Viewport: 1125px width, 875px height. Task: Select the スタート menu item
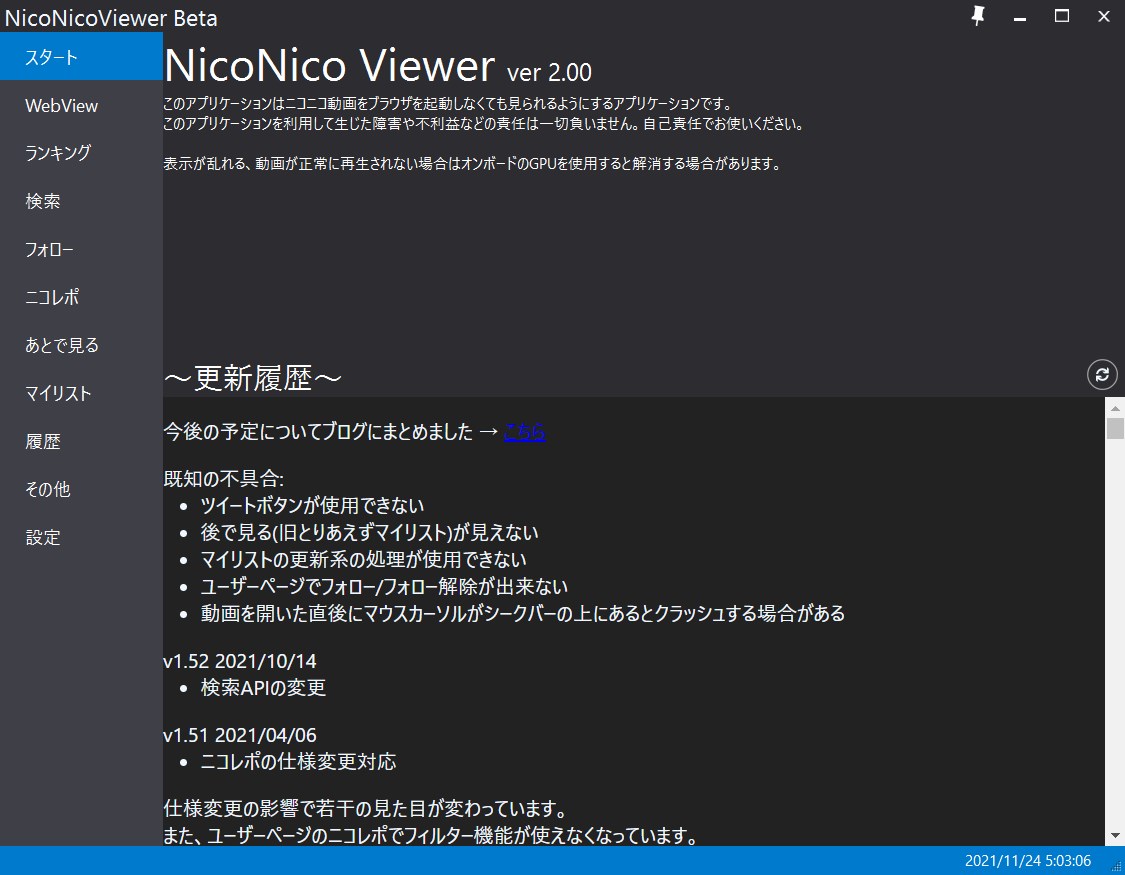pyautogui.click(x=81, y=57)
